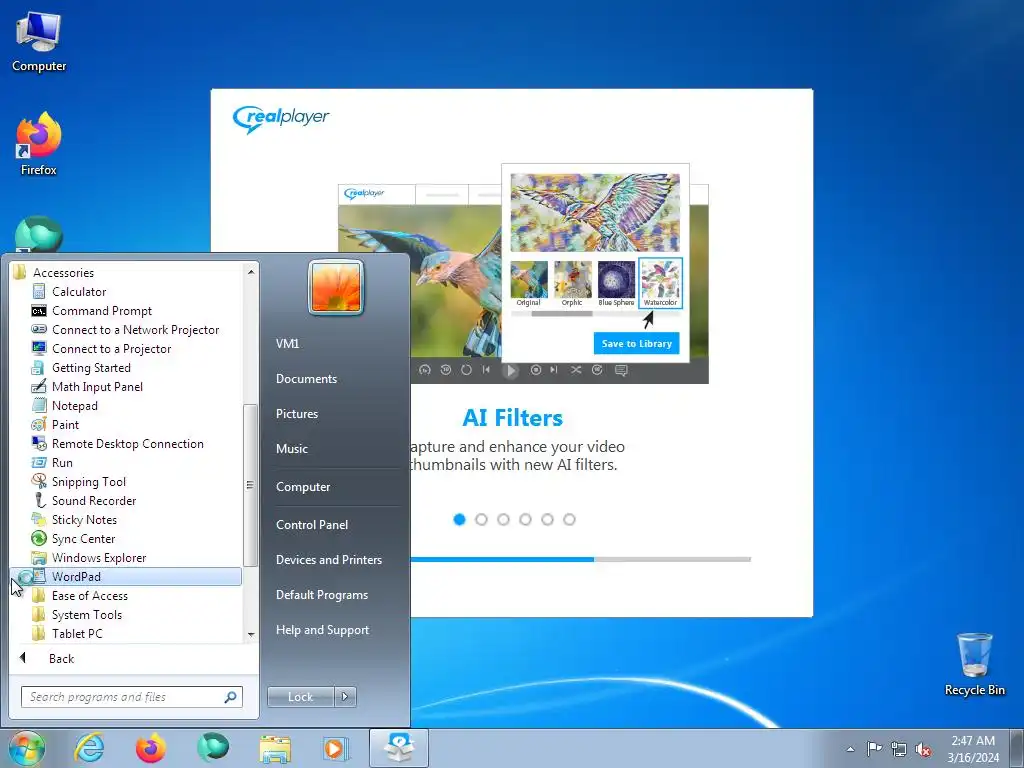Click network icon in system tray
The height and width of the screenshot is (768, 1024).
pyautogui.click(x=899, y=749)
